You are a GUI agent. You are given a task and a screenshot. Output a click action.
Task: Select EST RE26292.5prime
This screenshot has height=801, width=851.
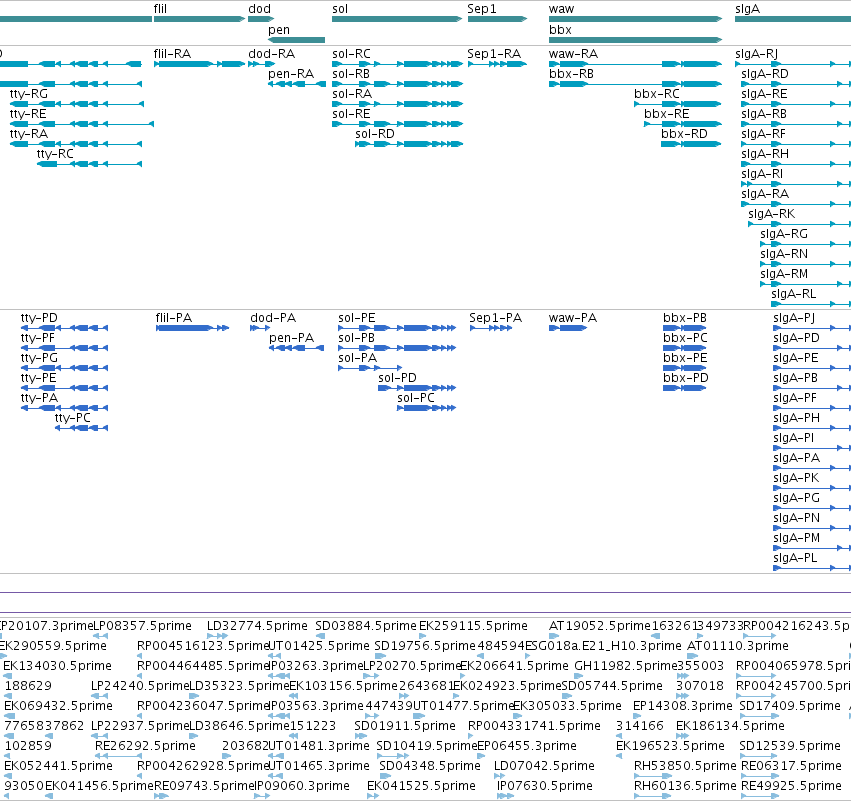tap(118, 756)
